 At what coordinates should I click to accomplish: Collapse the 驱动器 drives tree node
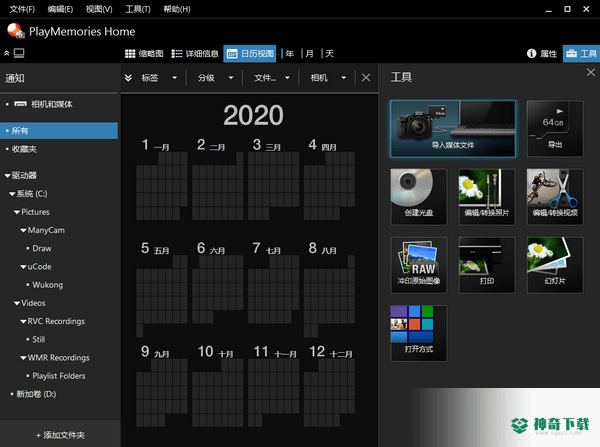click(7, 176)
